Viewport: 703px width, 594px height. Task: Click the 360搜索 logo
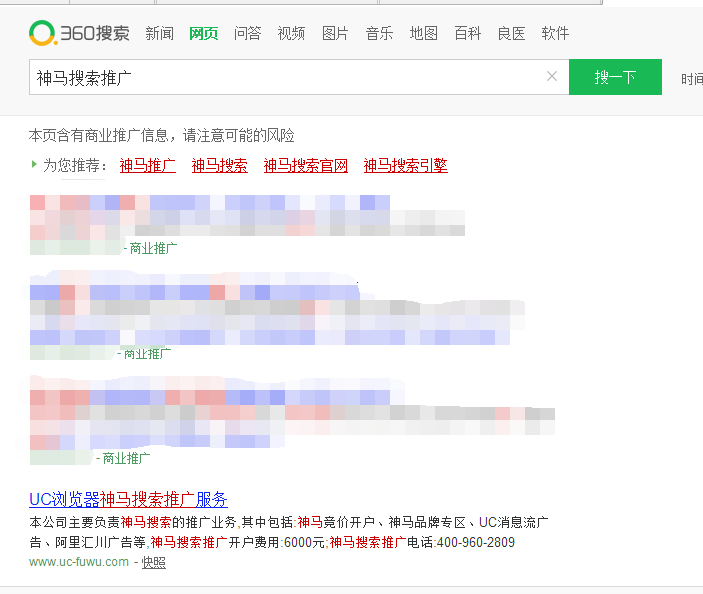[79, 33]
